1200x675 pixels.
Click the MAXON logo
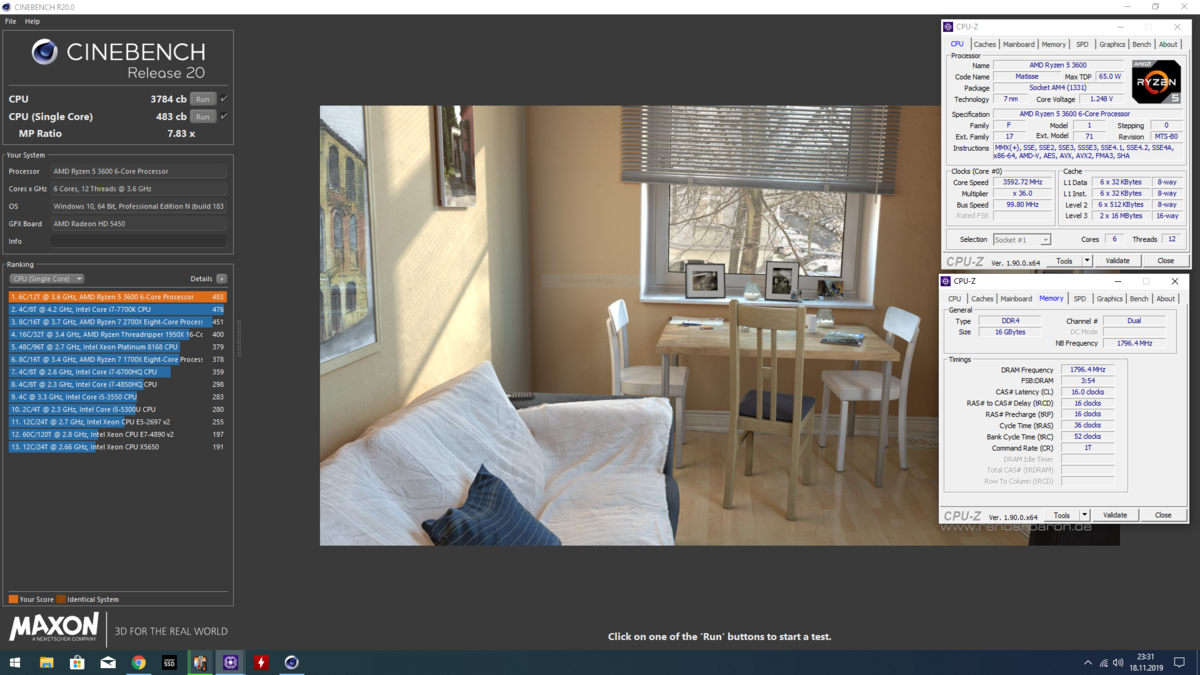pos(54,627)
